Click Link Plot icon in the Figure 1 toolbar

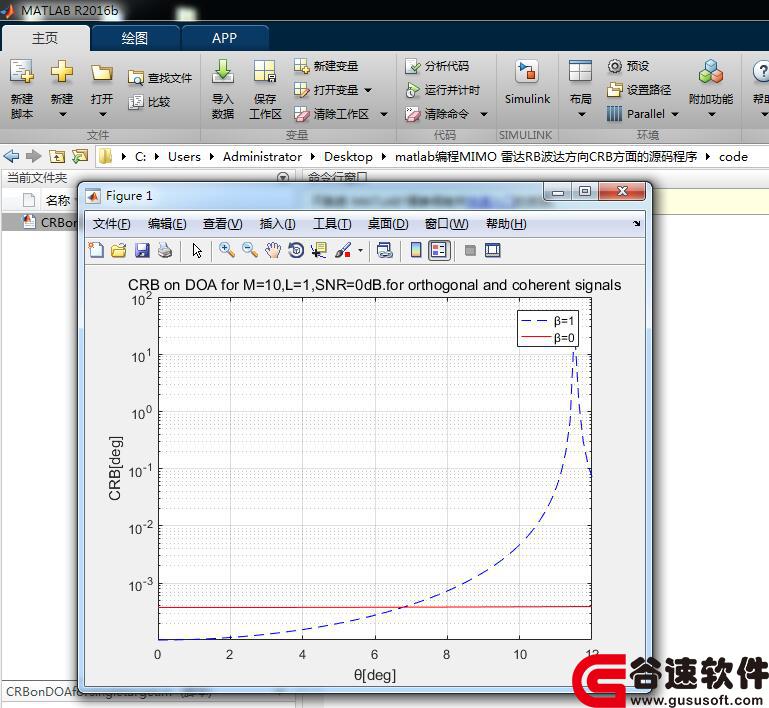click(x=385, y=251)
